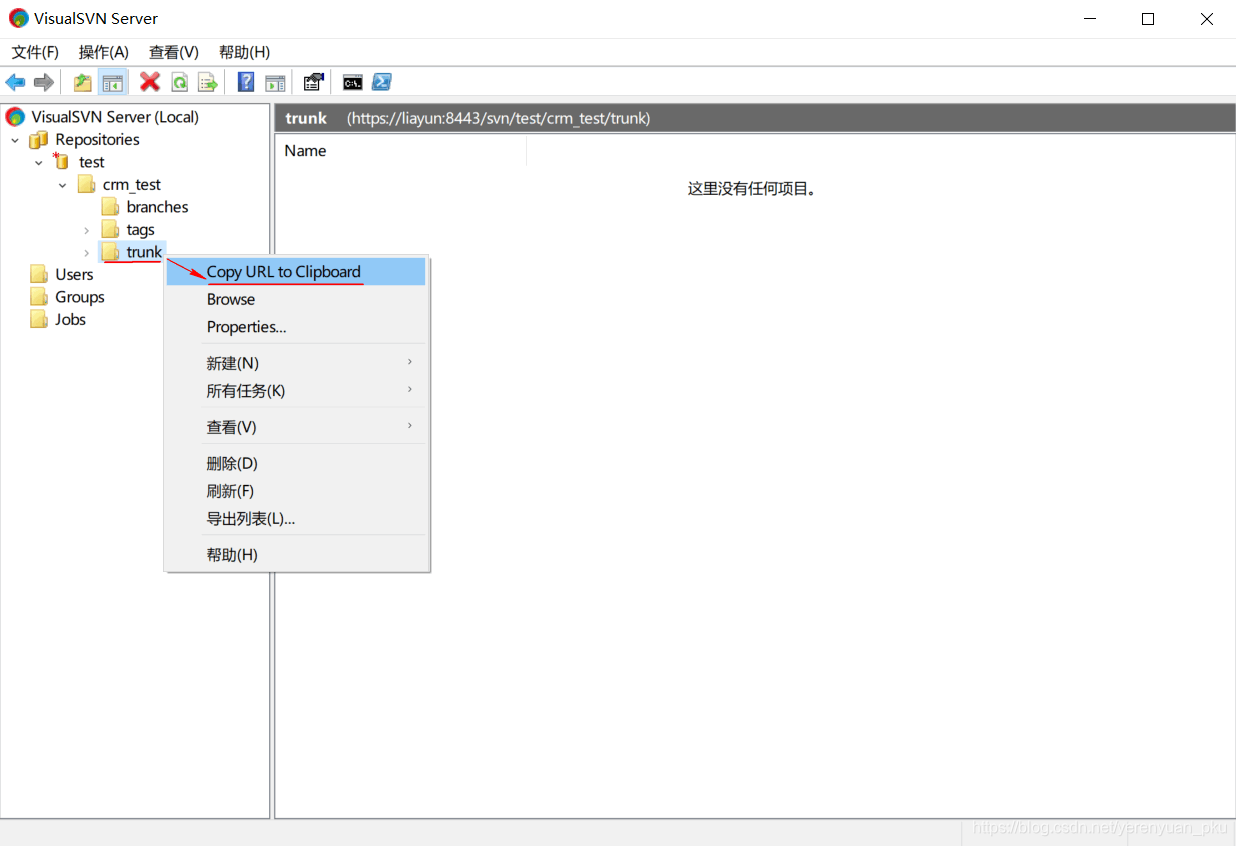Click the trunk URL in the header bar
Screen dimensions: 1236x846
tap(498, 118)
